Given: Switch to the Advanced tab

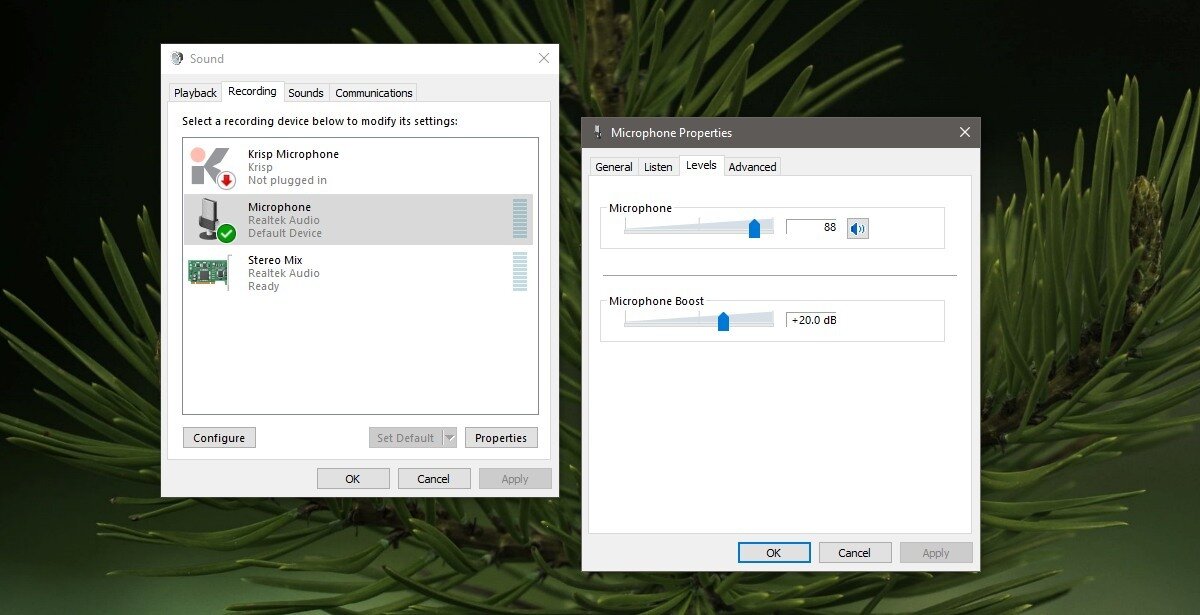Looking at the screenshot, I should tap(752, 166).
